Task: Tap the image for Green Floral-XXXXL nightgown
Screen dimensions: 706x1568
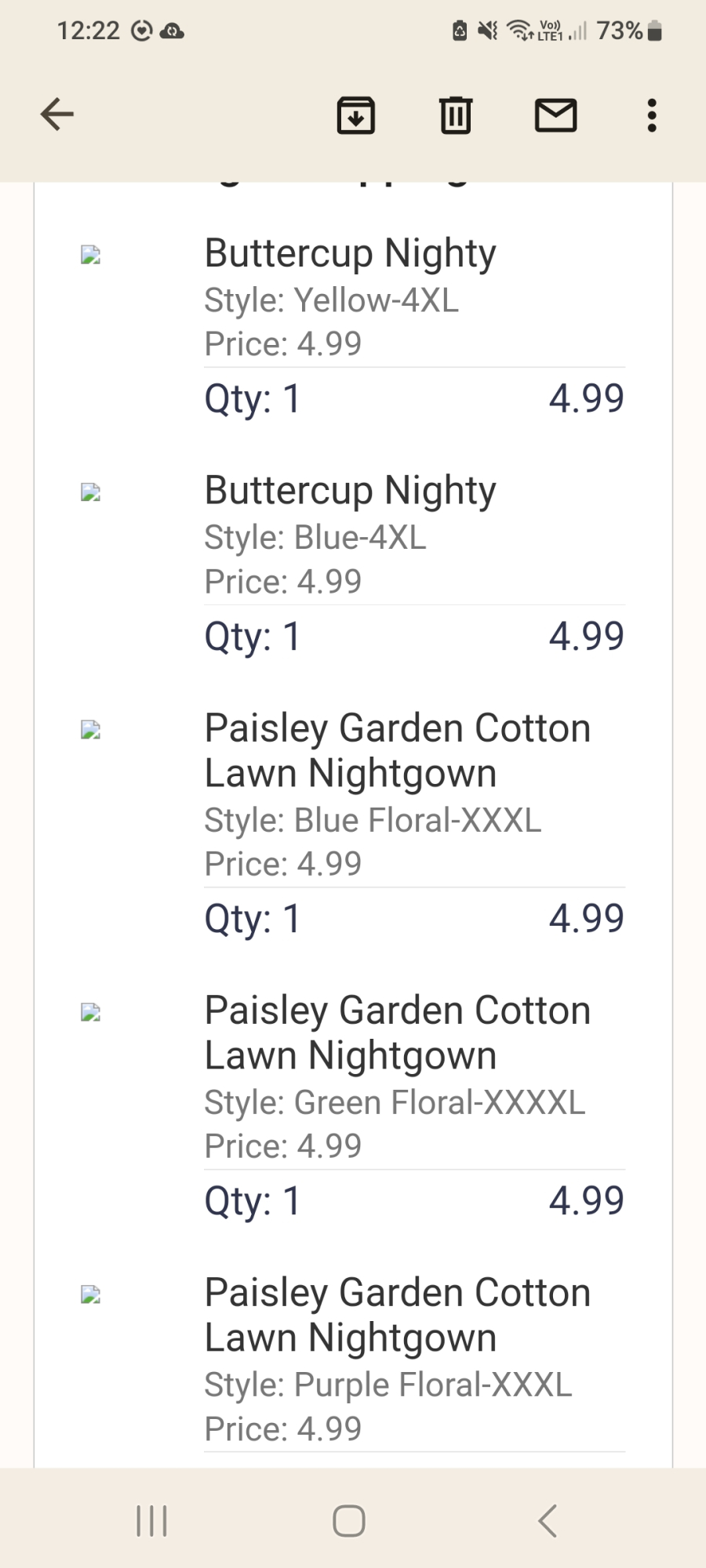Action: coord(91,1012)
